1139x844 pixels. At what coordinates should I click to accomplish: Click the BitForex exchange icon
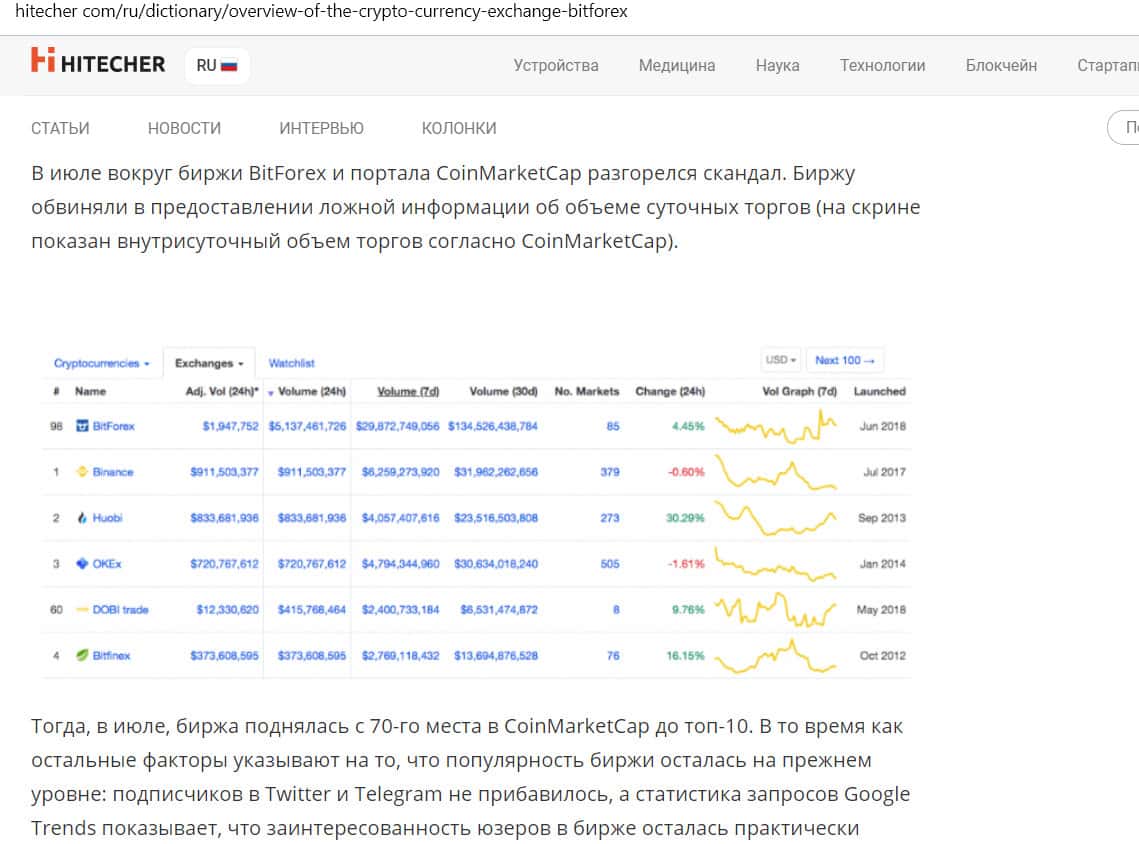(x=83, y=426)
